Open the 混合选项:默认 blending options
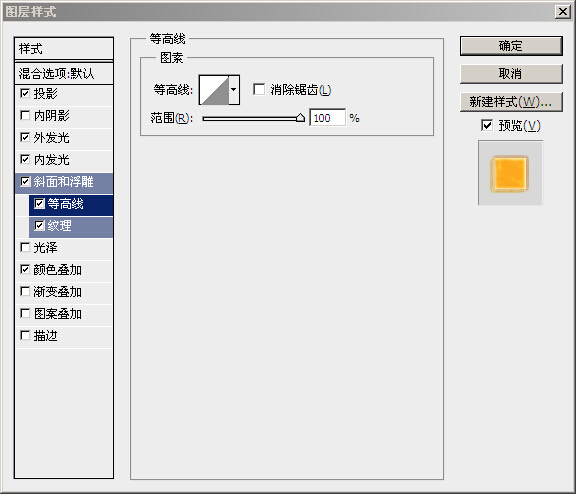The height and width of the screenshot is (494, 576). tap(64, 73)
